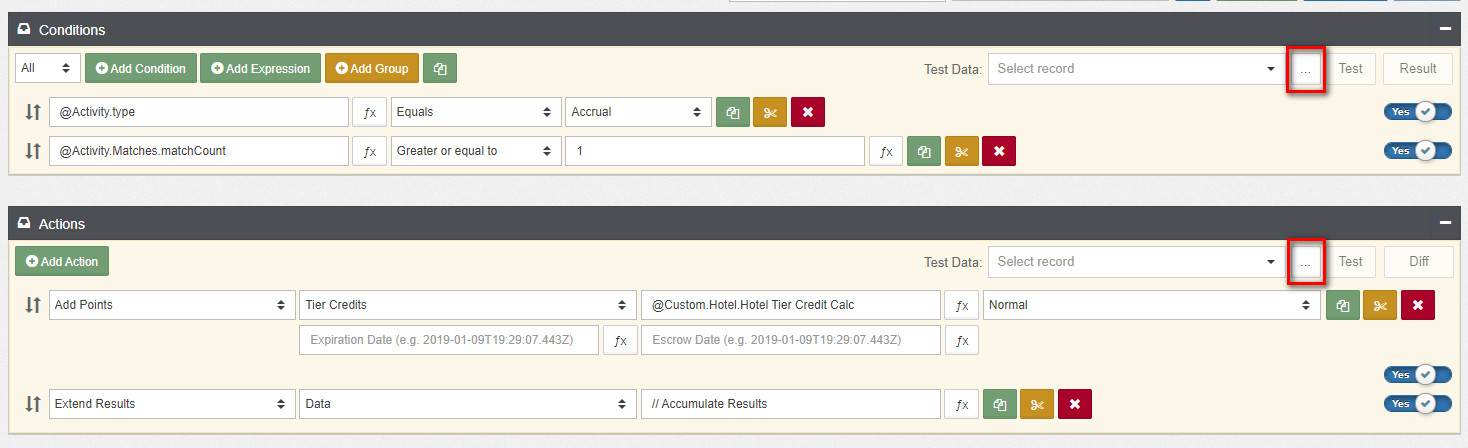Screen dimensions: 1468x448
Task: Click the Add Condition button
Action: click(x=140, y=68)
